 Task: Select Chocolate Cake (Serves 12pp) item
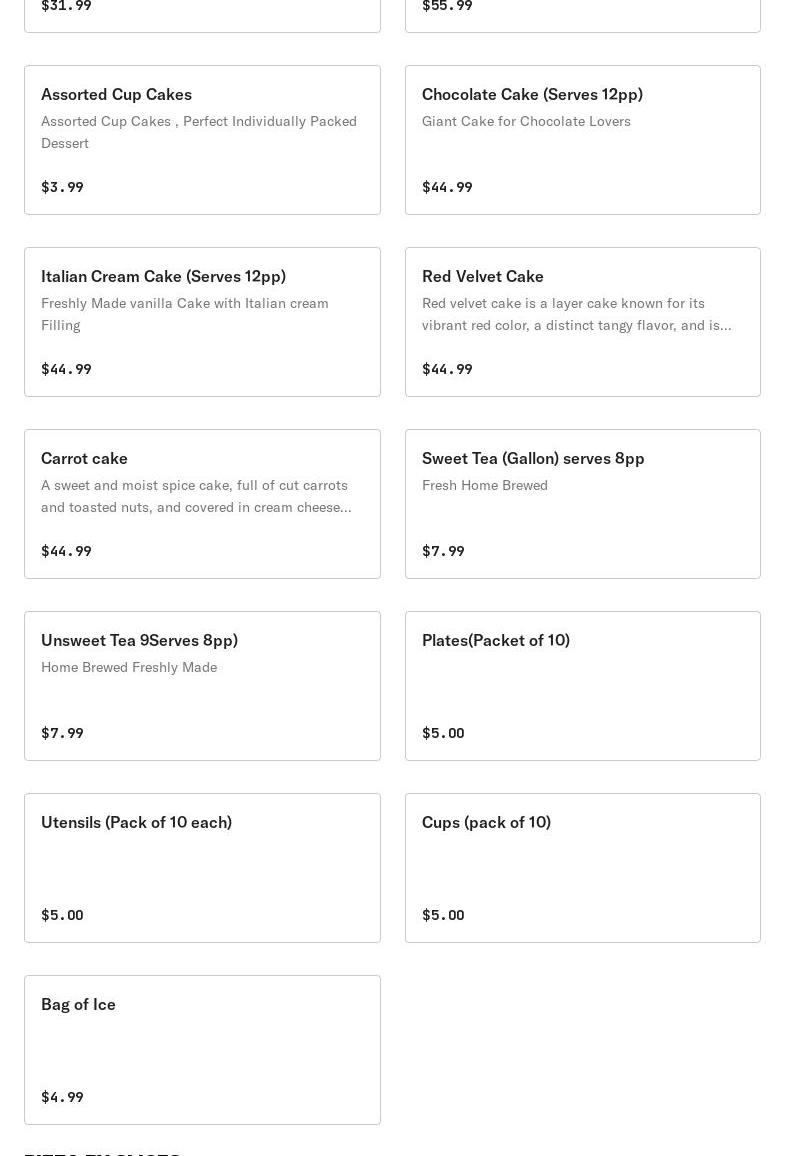point(582,140)
